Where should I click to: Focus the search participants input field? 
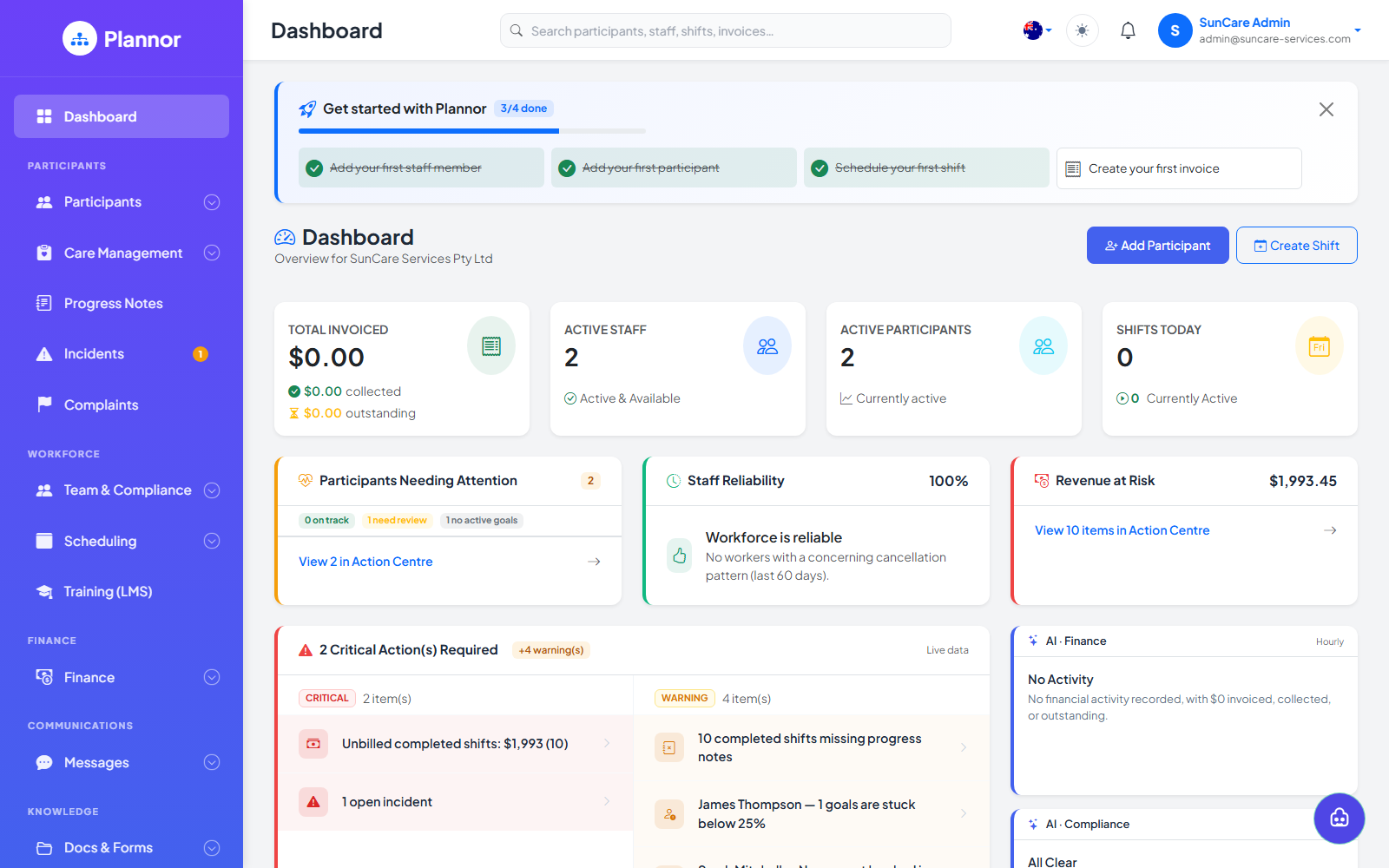726,30
